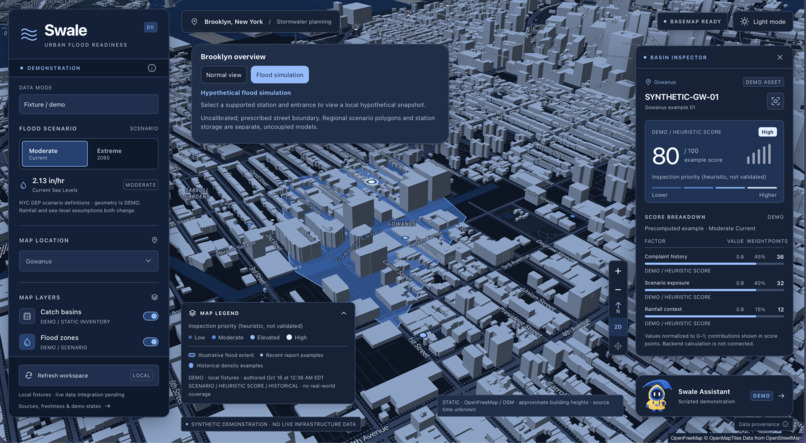Click the Complaint history progress bar

pos(714,264)
